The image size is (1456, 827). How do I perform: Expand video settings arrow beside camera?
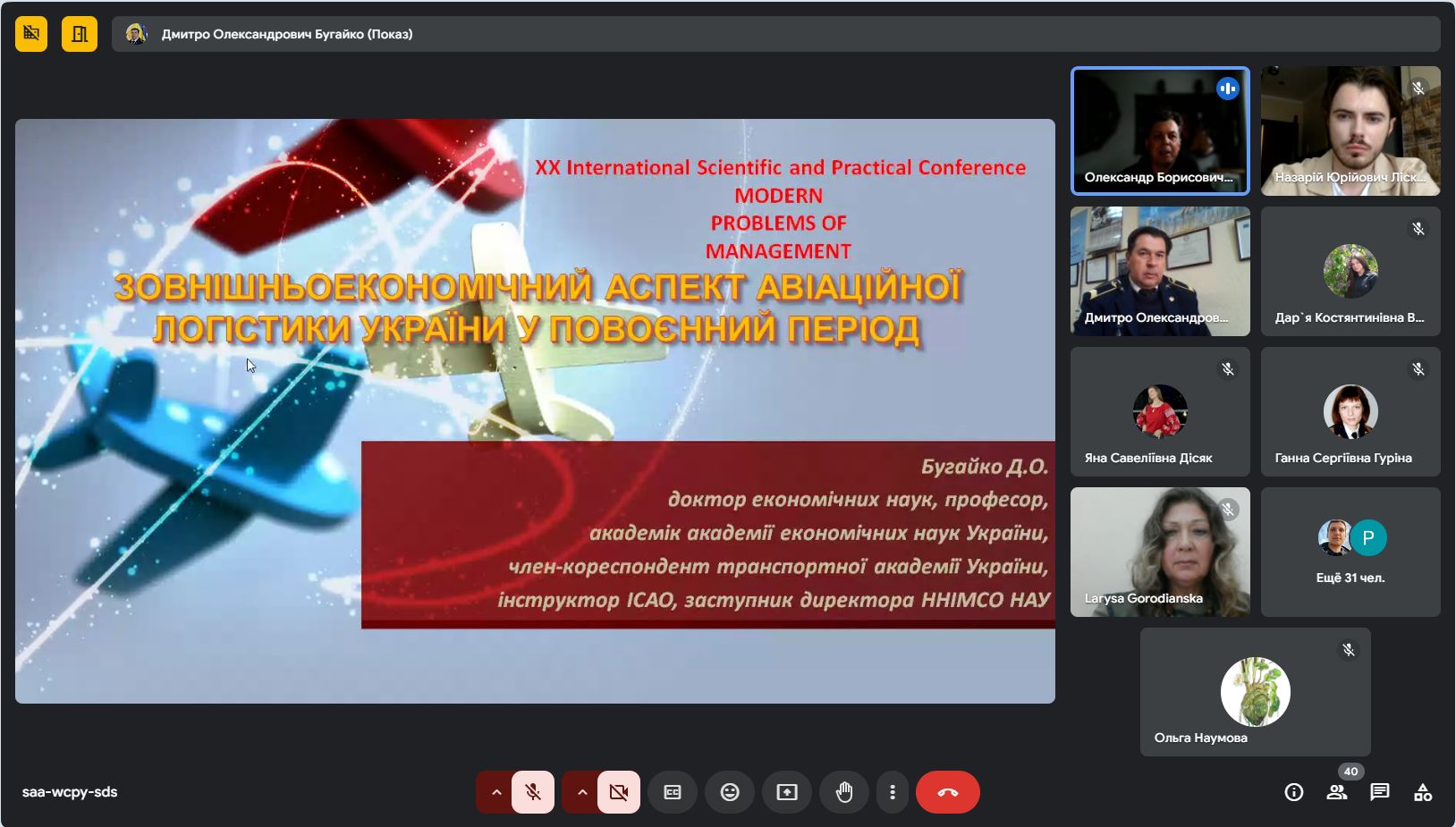(x=581, y=792)
